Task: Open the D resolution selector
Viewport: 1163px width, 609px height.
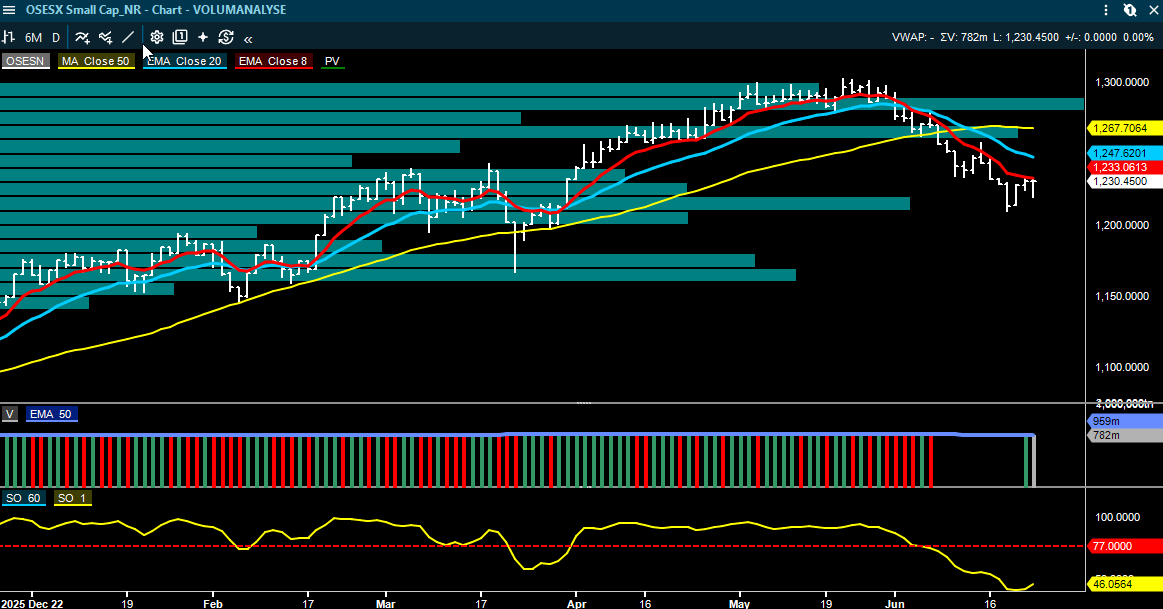Action: [x=56, y=37]
